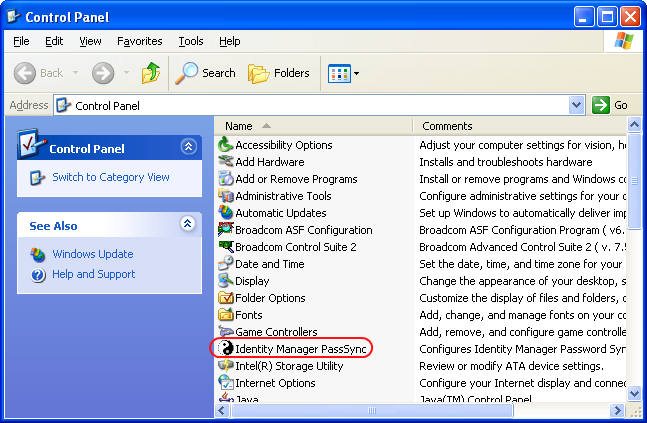Toggle the Folders pane button
Screen dimensions: 647x423
(x=279, y=73)
